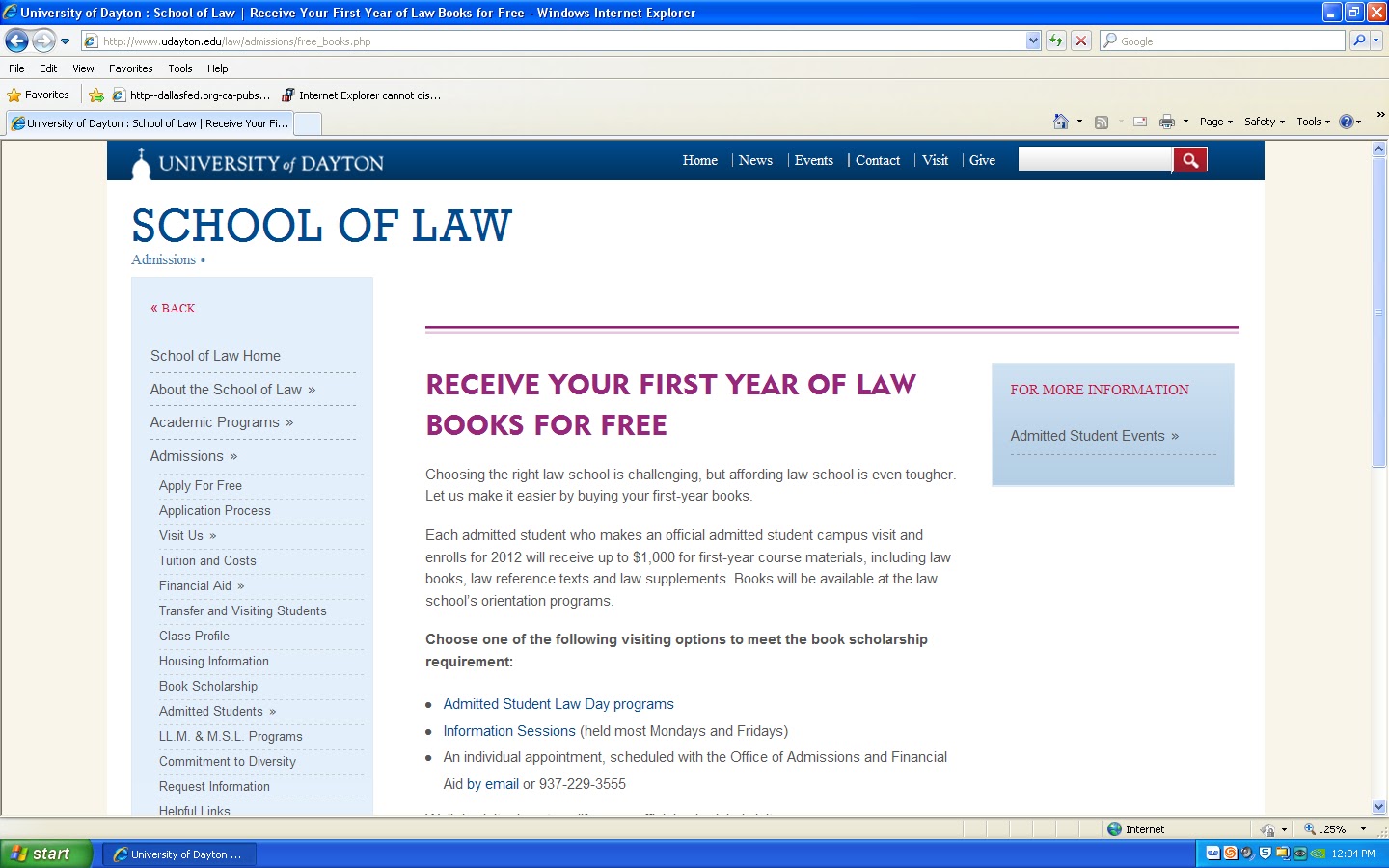Screen dimensions: 1389x868
Task: Click the Home icon in the command bar
Action: tap(1061, 122)
